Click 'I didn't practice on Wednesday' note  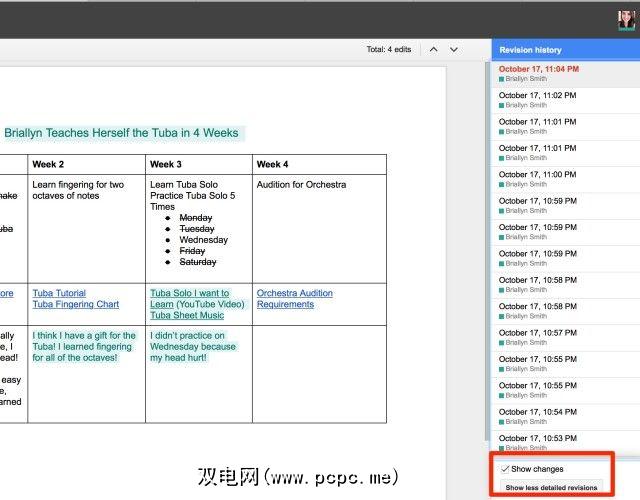pos(193,347)
